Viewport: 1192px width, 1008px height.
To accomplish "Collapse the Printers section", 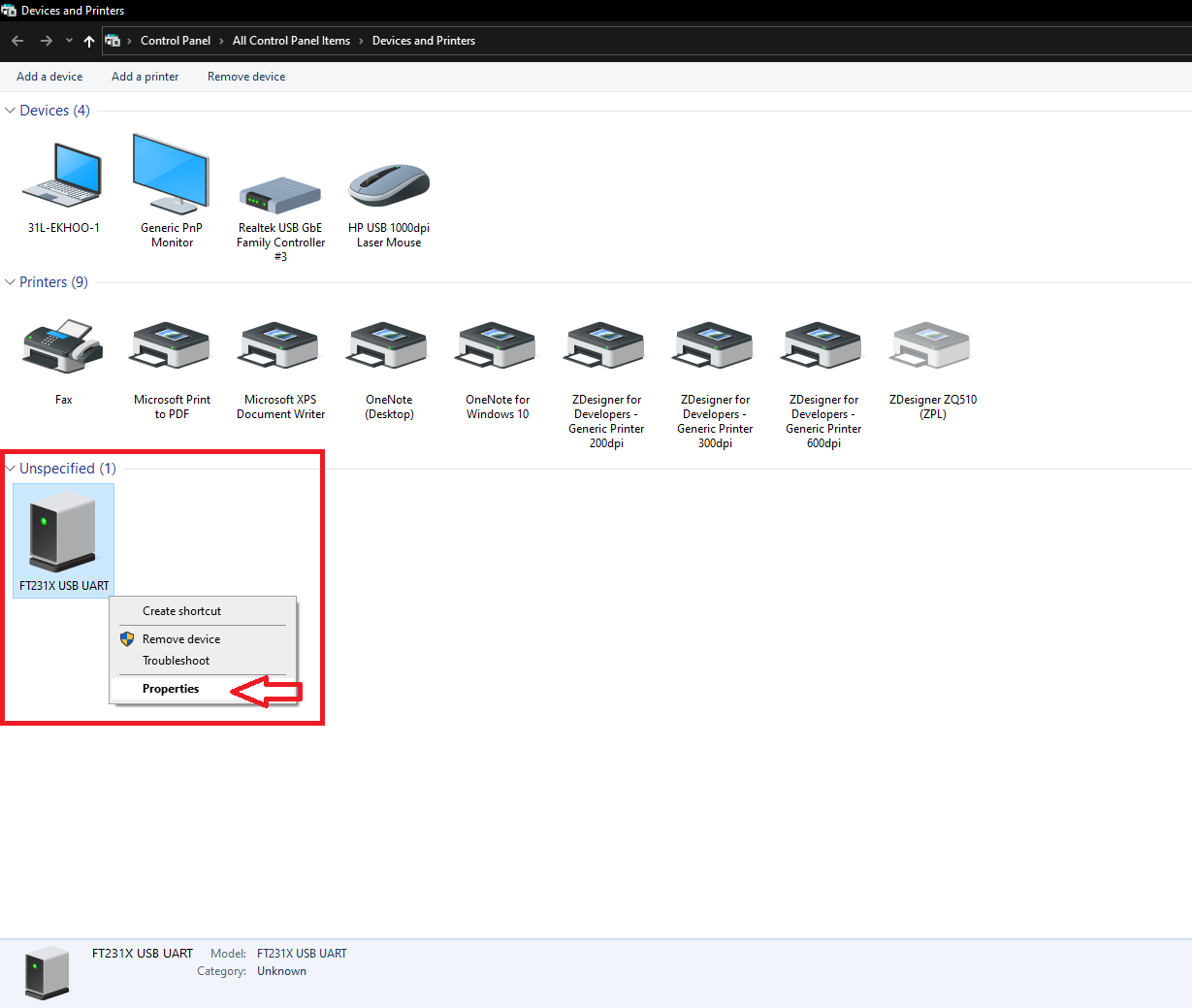I will click(x=10, y=281).
